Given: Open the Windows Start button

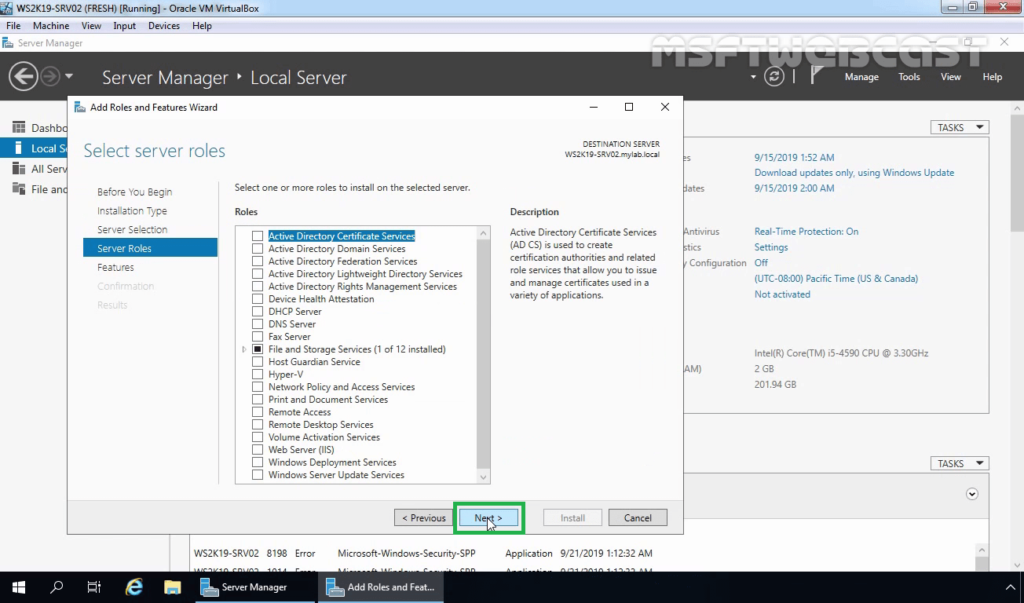Looking at the screenshot, I should pos(18,587).
